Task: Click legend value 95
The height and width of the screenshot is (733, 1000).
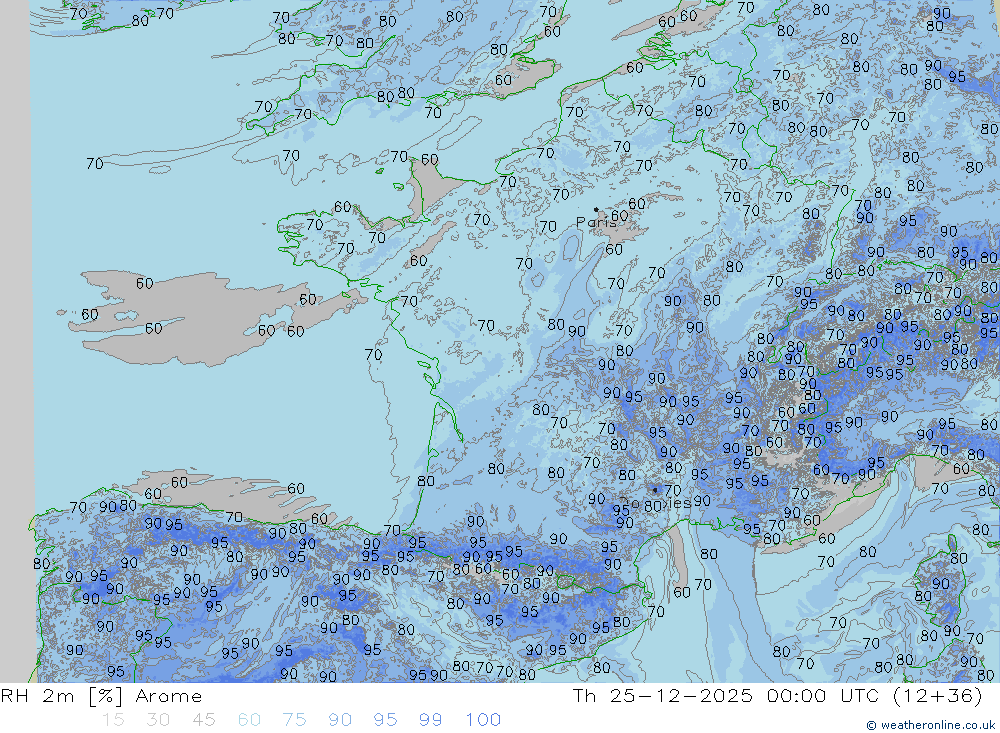Action: click(385, 720)
